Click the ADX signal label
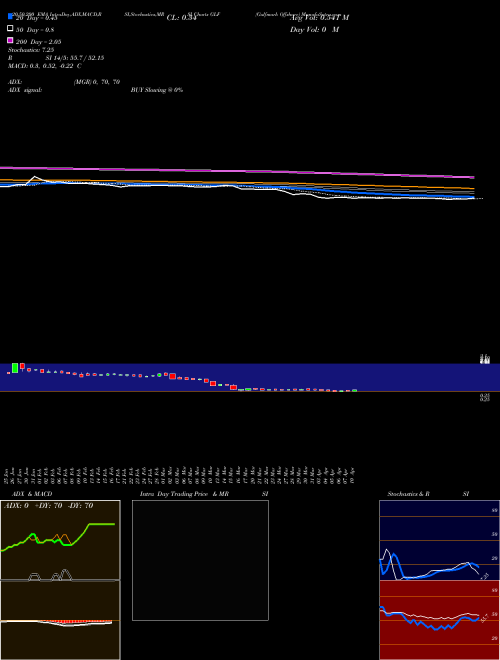The height and width of the screenshot is (660, 500). click(25, 90)
